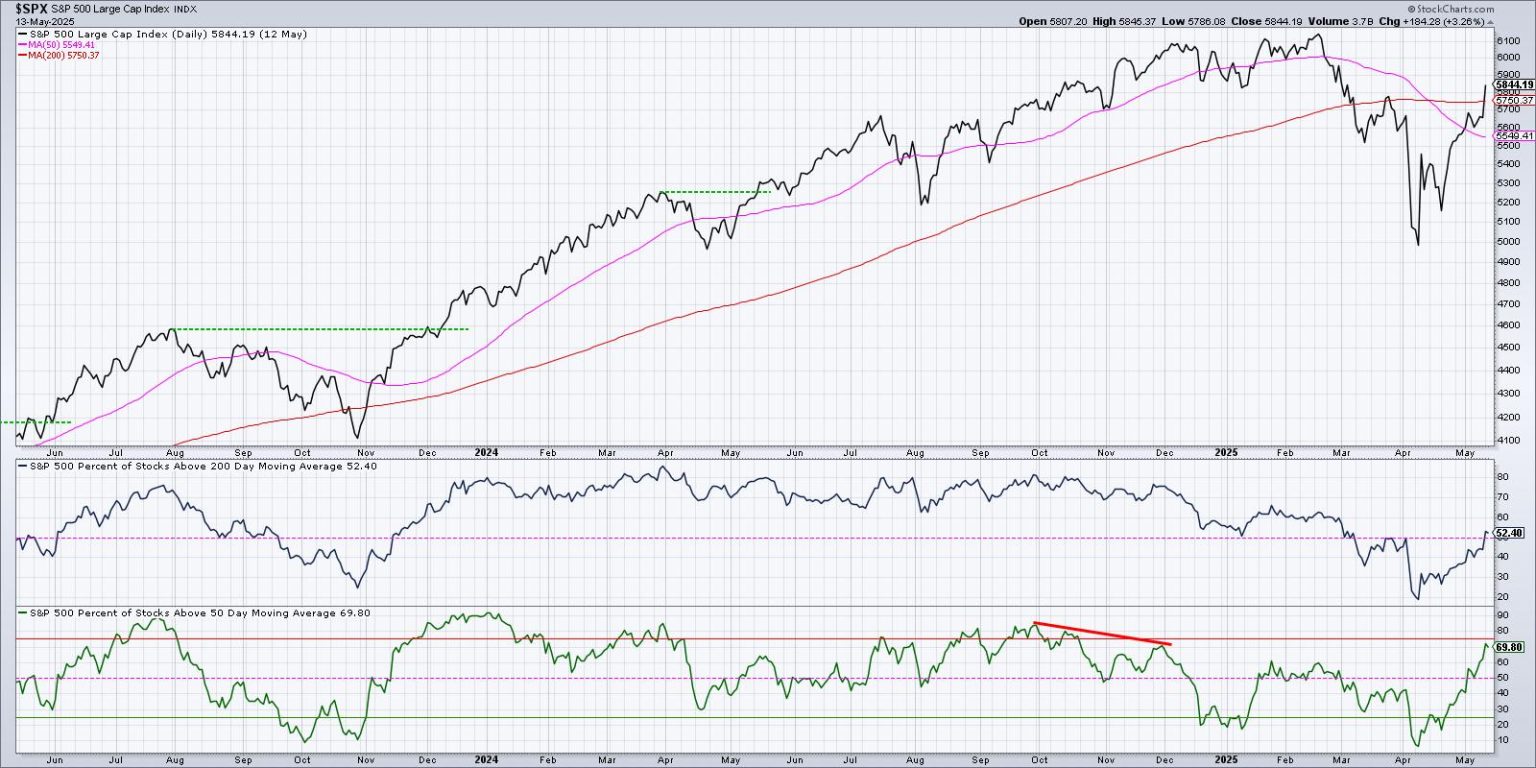Click the 69.80 value tag on bottom panel
Viewport: 1536px width, 768px height.
[x=1510, y=647]
